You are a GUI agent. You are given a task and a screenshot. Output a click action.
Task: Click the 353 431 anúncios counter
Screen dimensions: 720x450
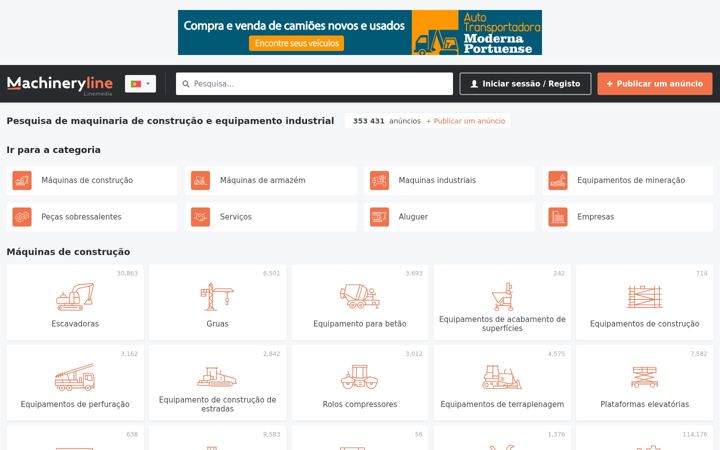coord(387,121)
